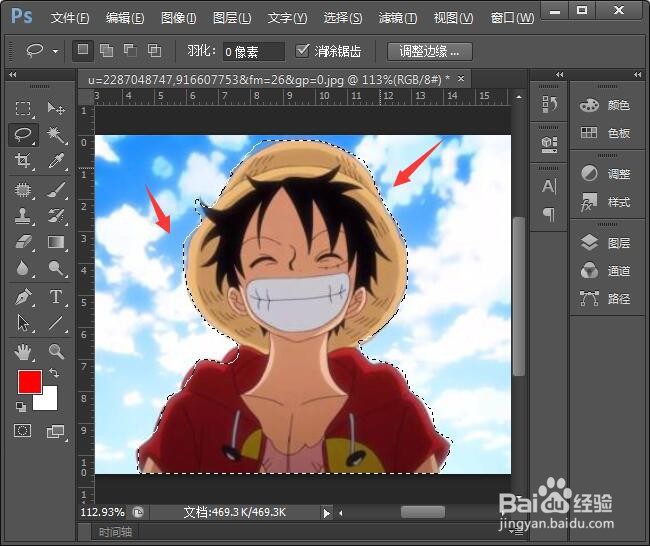
Task: Select the Gradient tool
Action: [x=56, y=242]
